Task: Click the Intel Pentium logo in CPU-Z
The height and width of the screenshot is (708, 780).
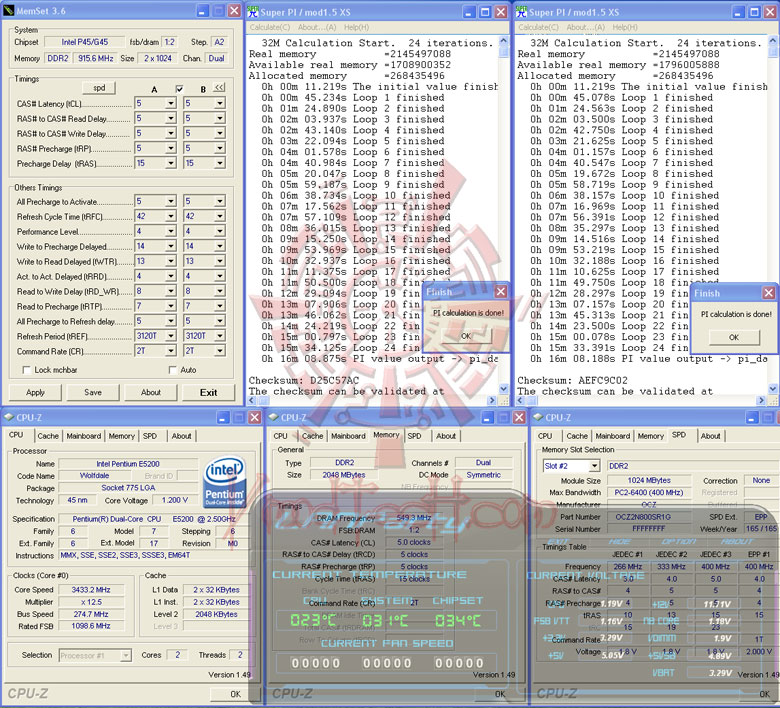Action: pos(224,483)
